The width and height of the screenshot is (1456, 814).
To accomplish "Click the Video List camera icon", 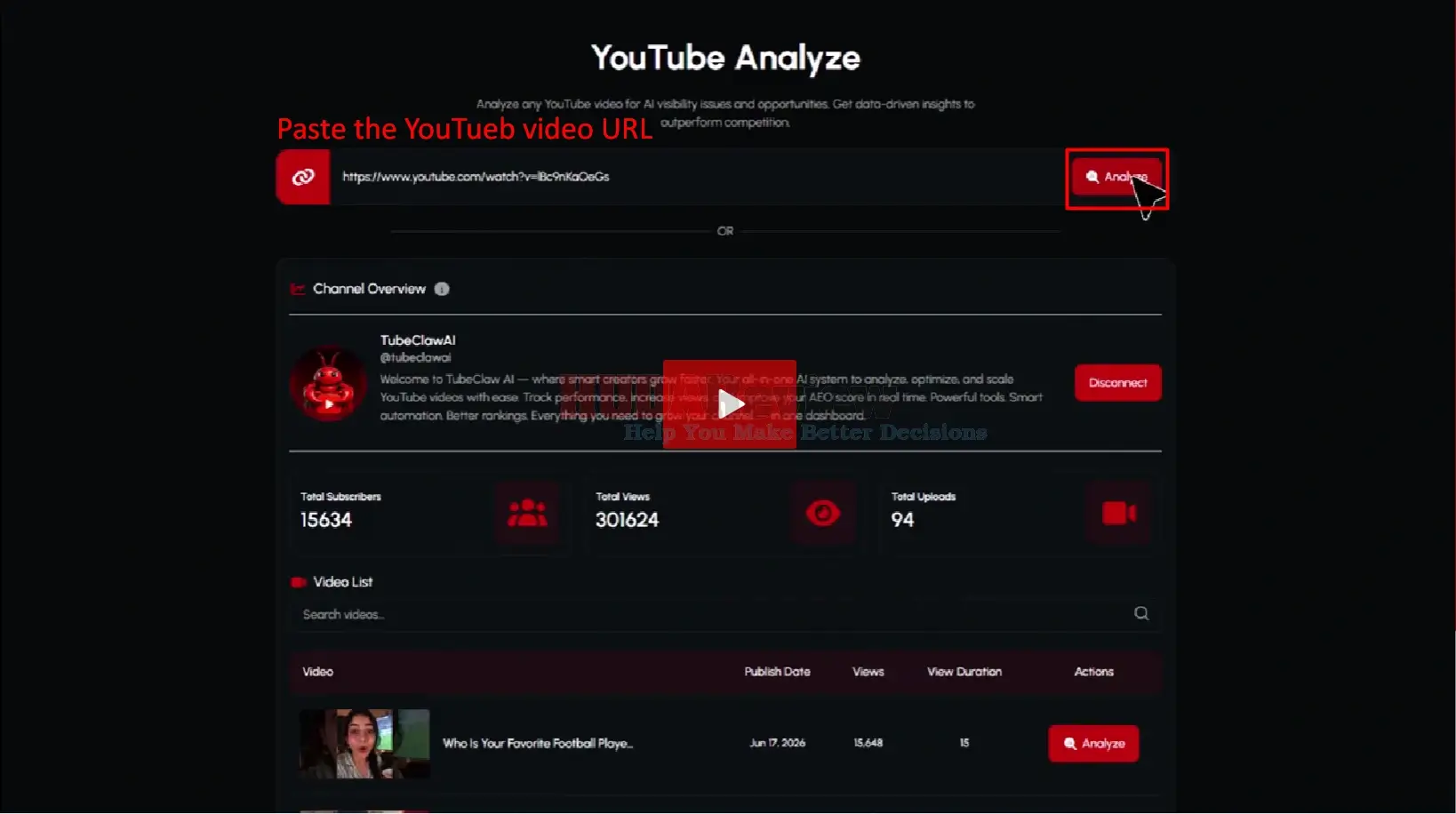I will [x=299, y=582].
